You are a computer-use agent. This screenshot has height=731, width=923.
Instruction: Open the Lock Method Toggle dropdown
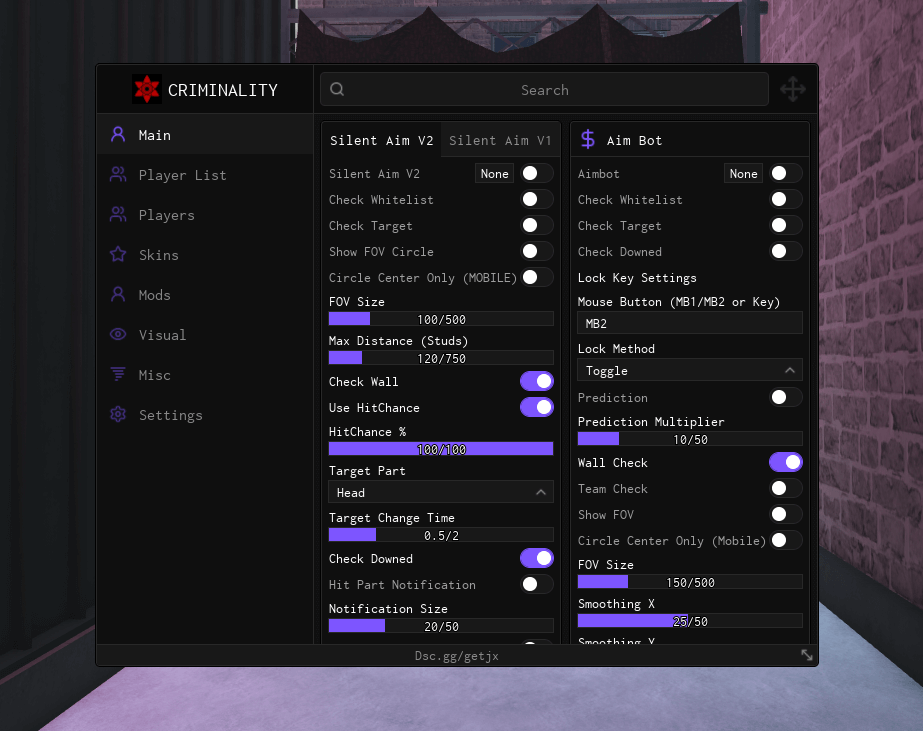[x=690, y=370]
